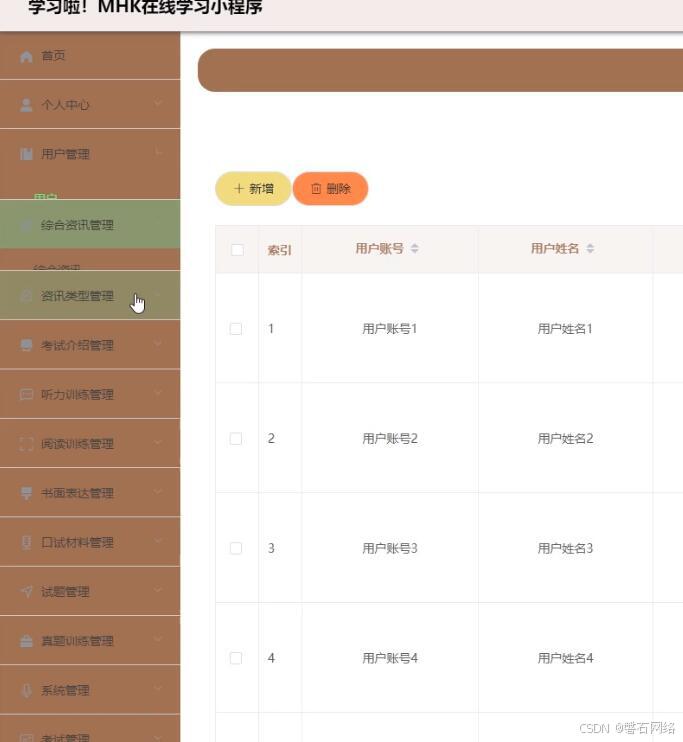This screenshot has height=742, width=683.
Task: Check the row 4 checkbox
Action: point(236,658)
